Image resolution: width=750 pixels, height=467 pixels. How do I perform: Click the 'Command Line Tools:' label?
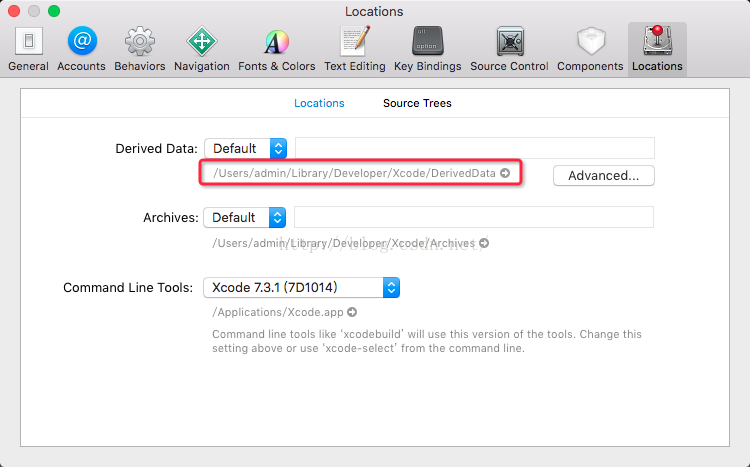(128, 288)
